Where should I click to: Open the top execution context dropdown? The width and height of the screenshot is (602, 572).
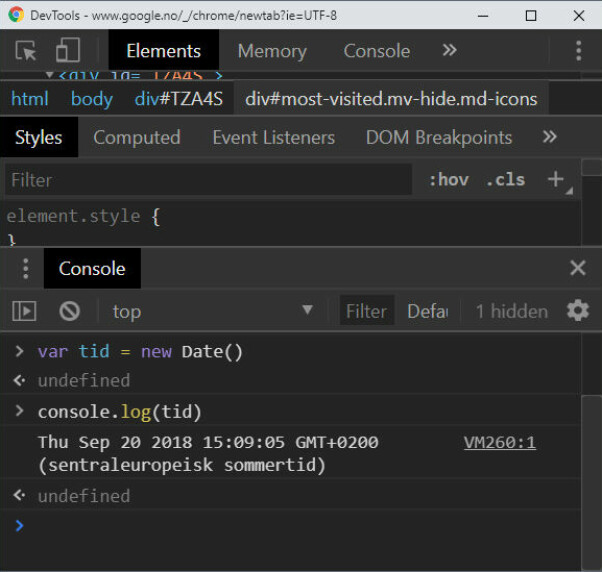(x=212, y=311)
